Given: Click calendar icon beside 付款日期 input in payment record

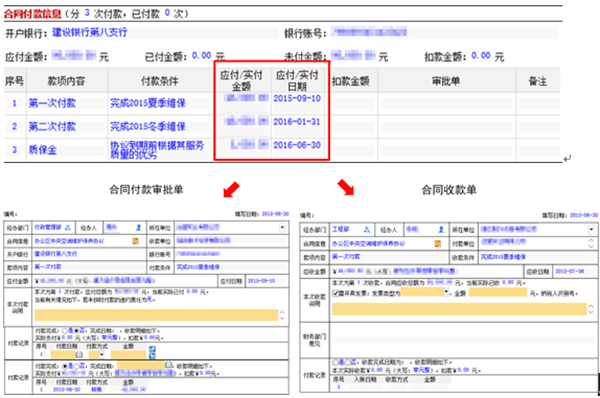Looking at the screenshot, I should click(79, 354).
